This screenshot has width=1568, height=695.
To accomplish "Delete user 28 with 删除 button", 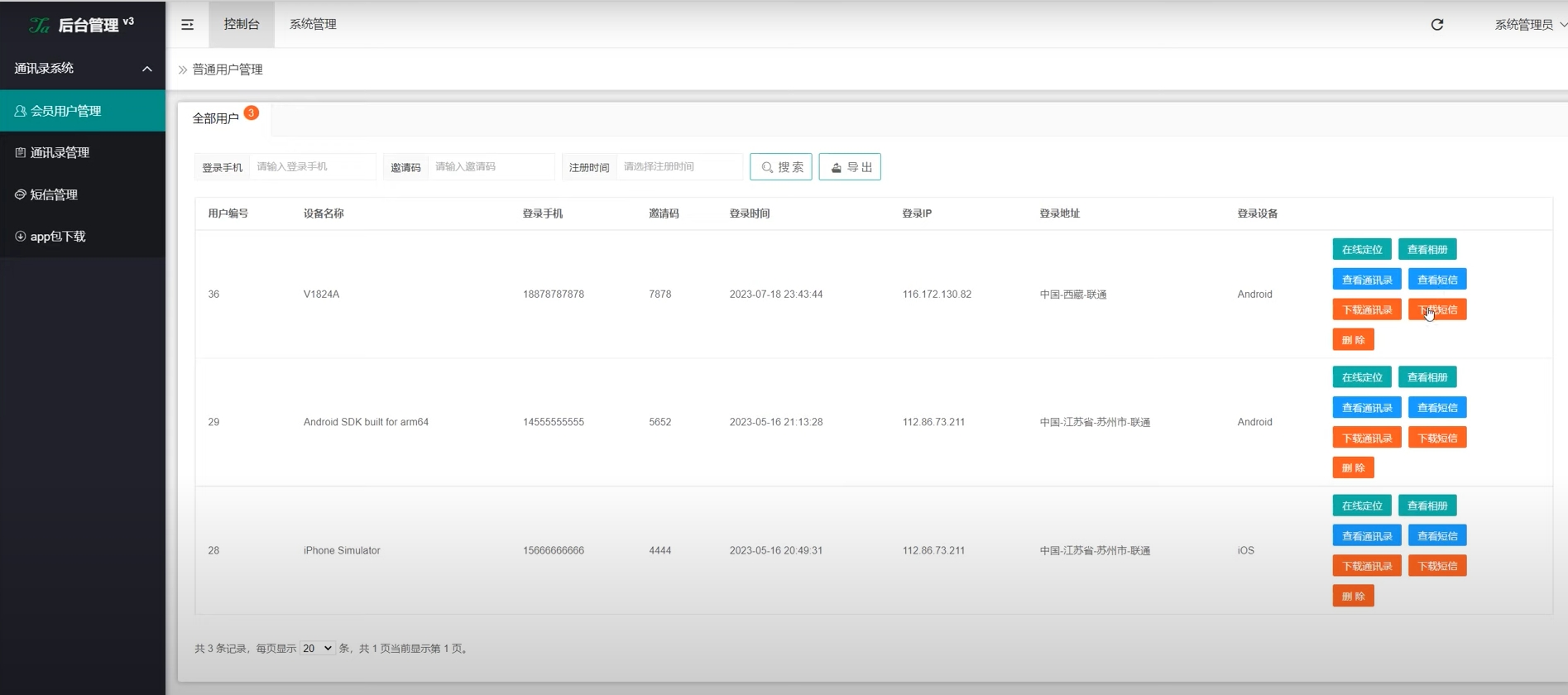I will [1354, 597].
